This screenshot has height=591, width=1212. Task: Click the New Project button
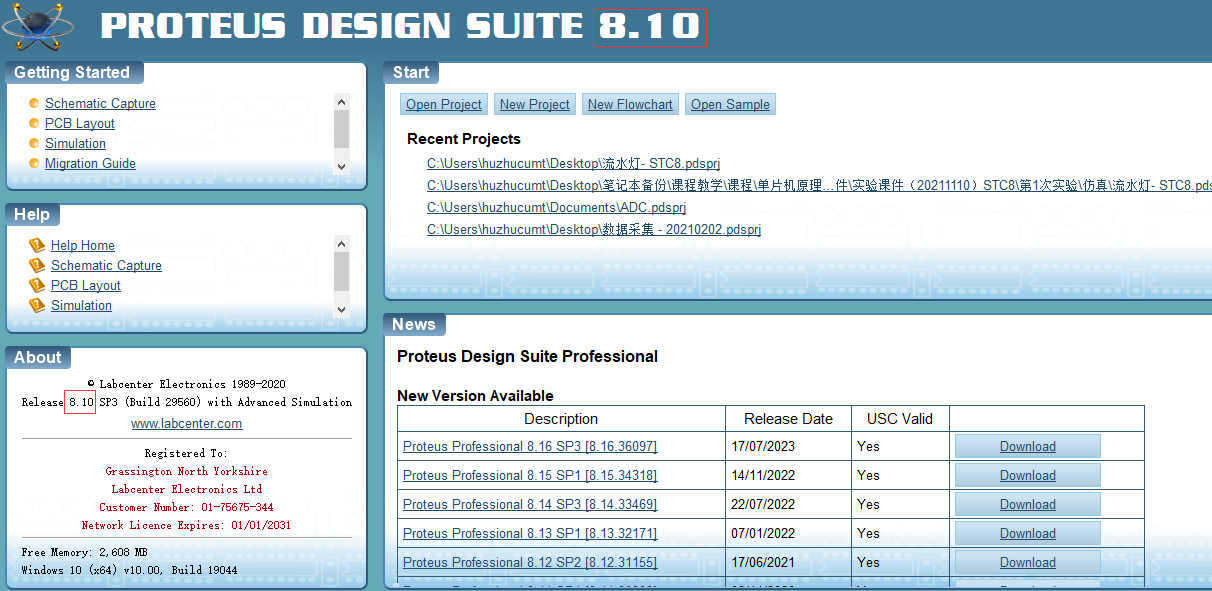535,104
